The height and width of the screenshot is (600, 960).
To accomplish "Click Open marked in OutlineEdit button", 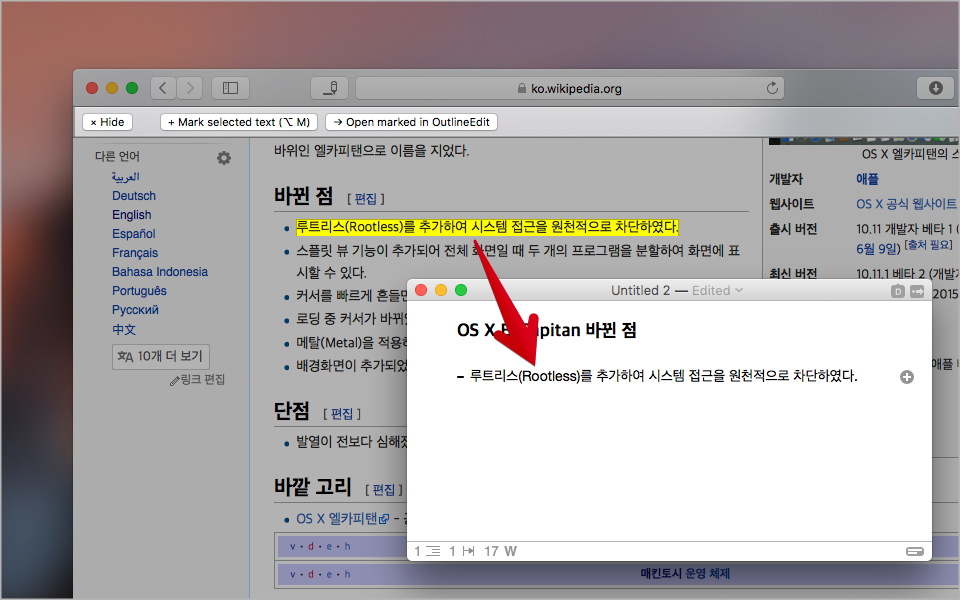I will click(x=411, y=122).
